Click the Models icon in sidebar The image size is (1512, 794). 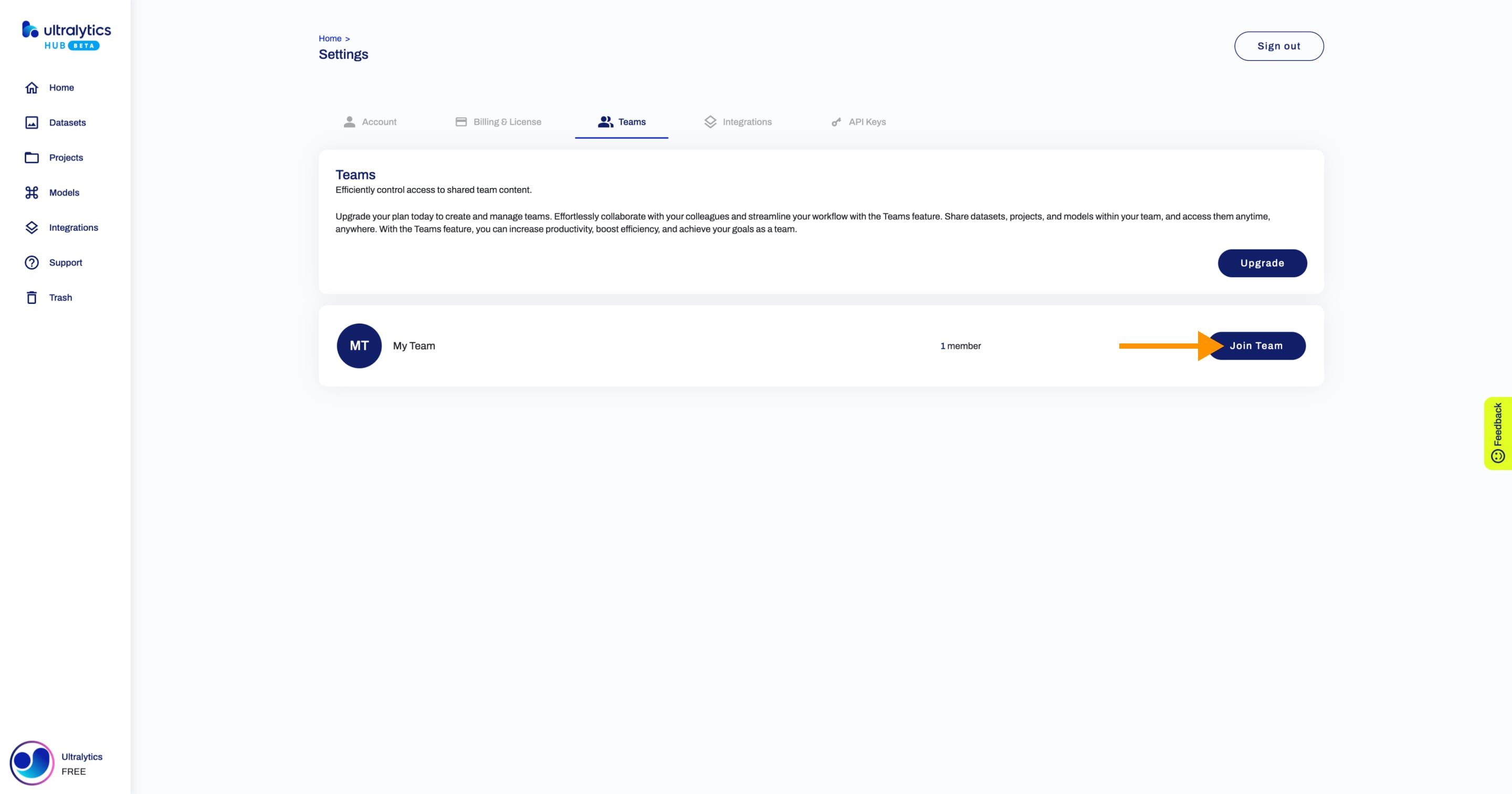(31, 192)
